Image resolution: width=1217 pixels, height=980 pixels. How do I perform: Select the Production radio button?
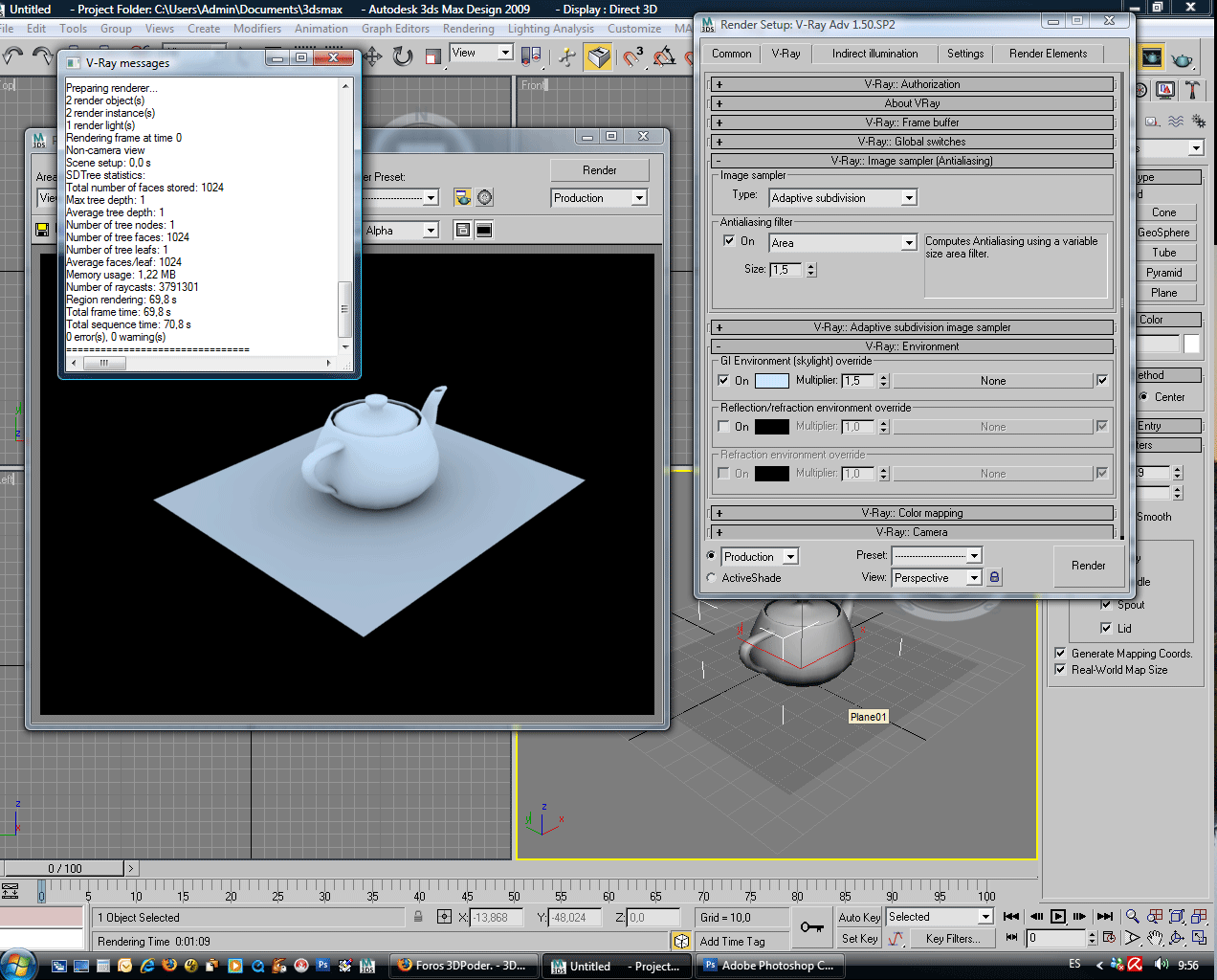[711, 556]
